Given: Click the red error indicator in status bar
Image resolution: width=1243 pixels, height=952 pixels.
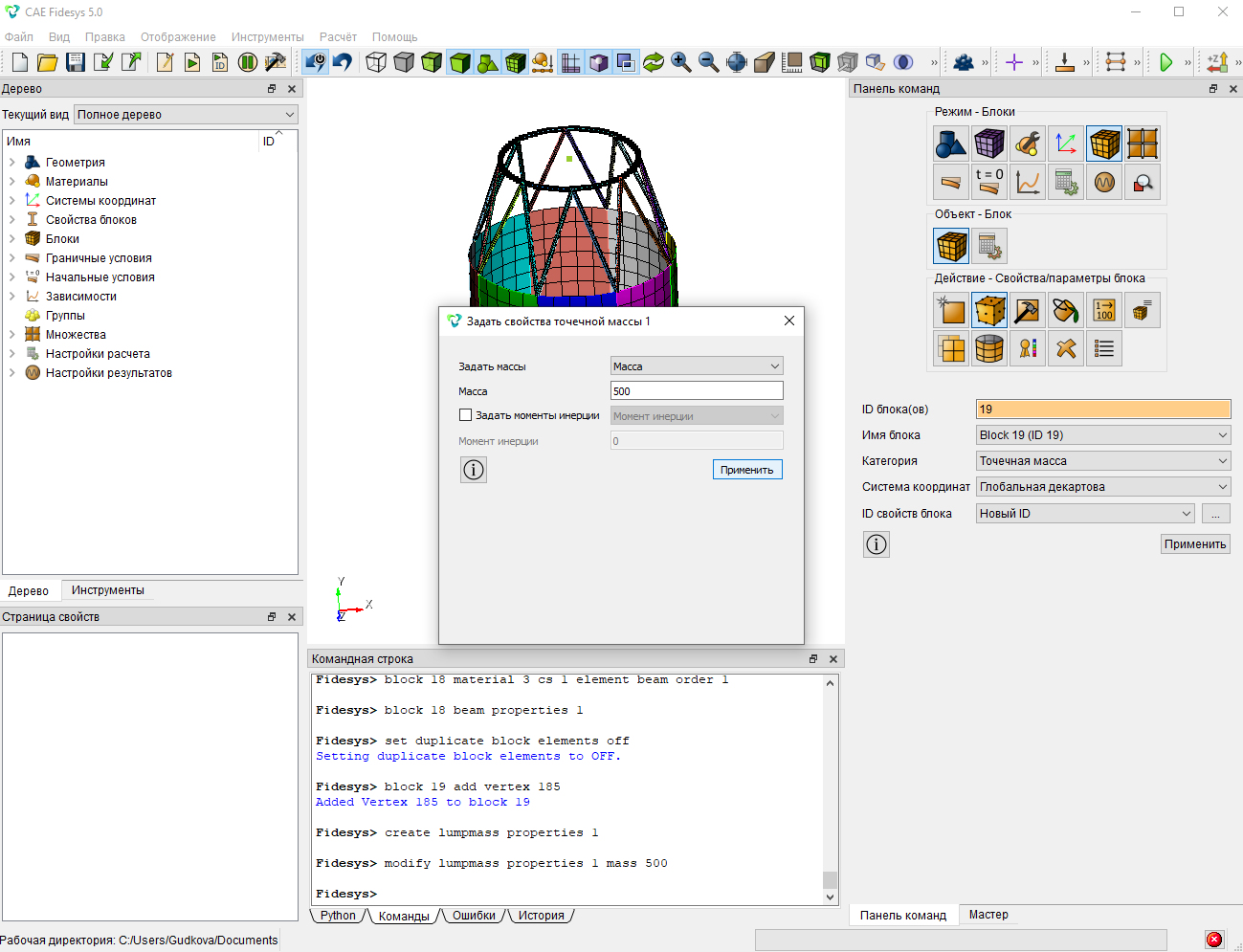Looking at the screenshot, I should 1214,940.
